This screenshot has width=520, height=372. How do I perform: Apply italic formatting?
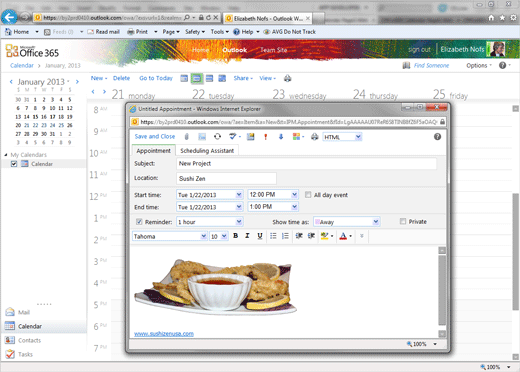(x=247, y=236)
